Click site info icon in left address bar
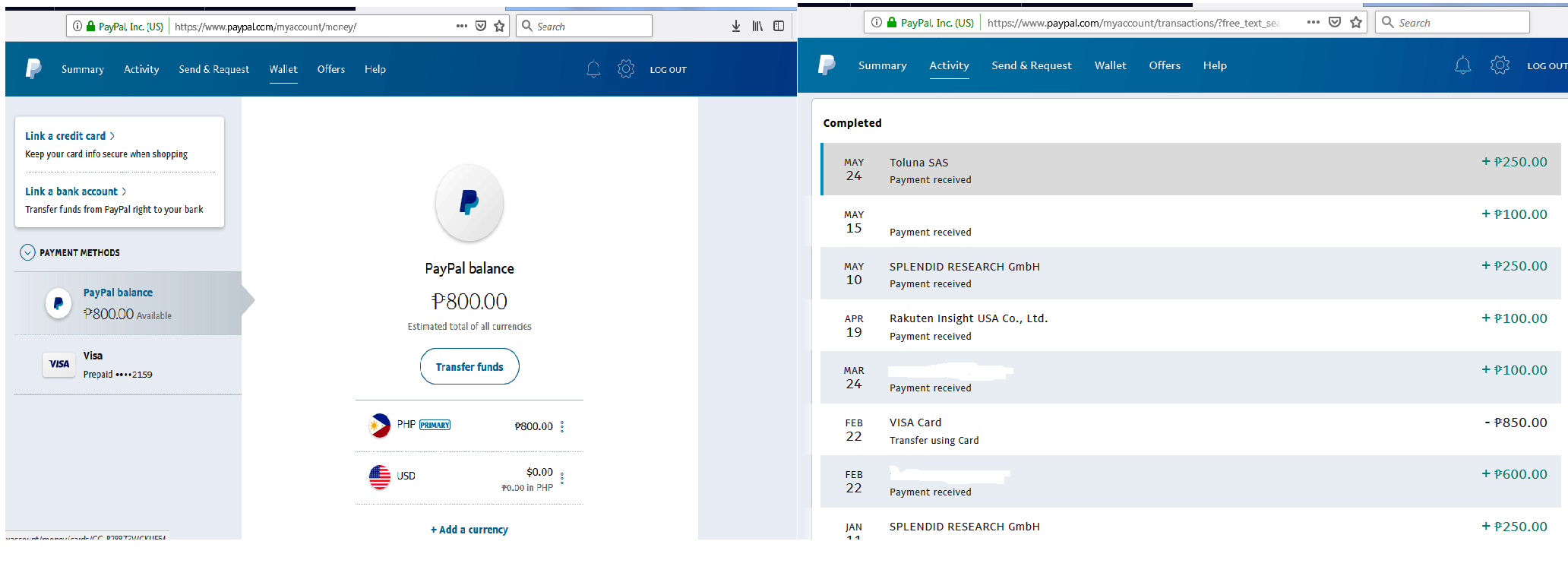 click(77, 26)
